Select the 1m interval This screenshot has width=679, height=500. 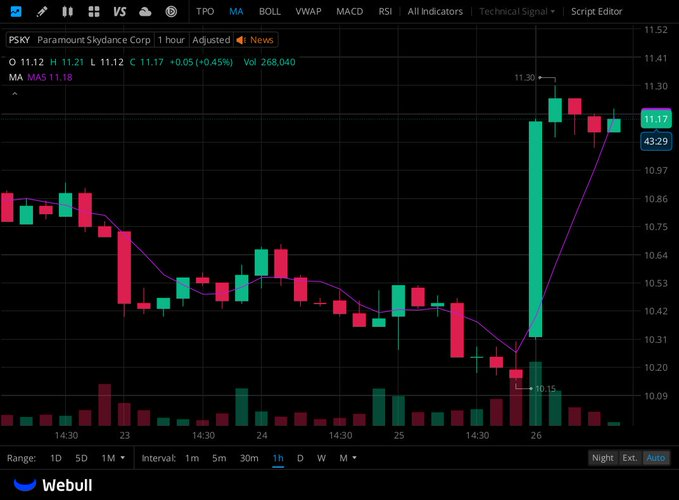pos(192,458)
